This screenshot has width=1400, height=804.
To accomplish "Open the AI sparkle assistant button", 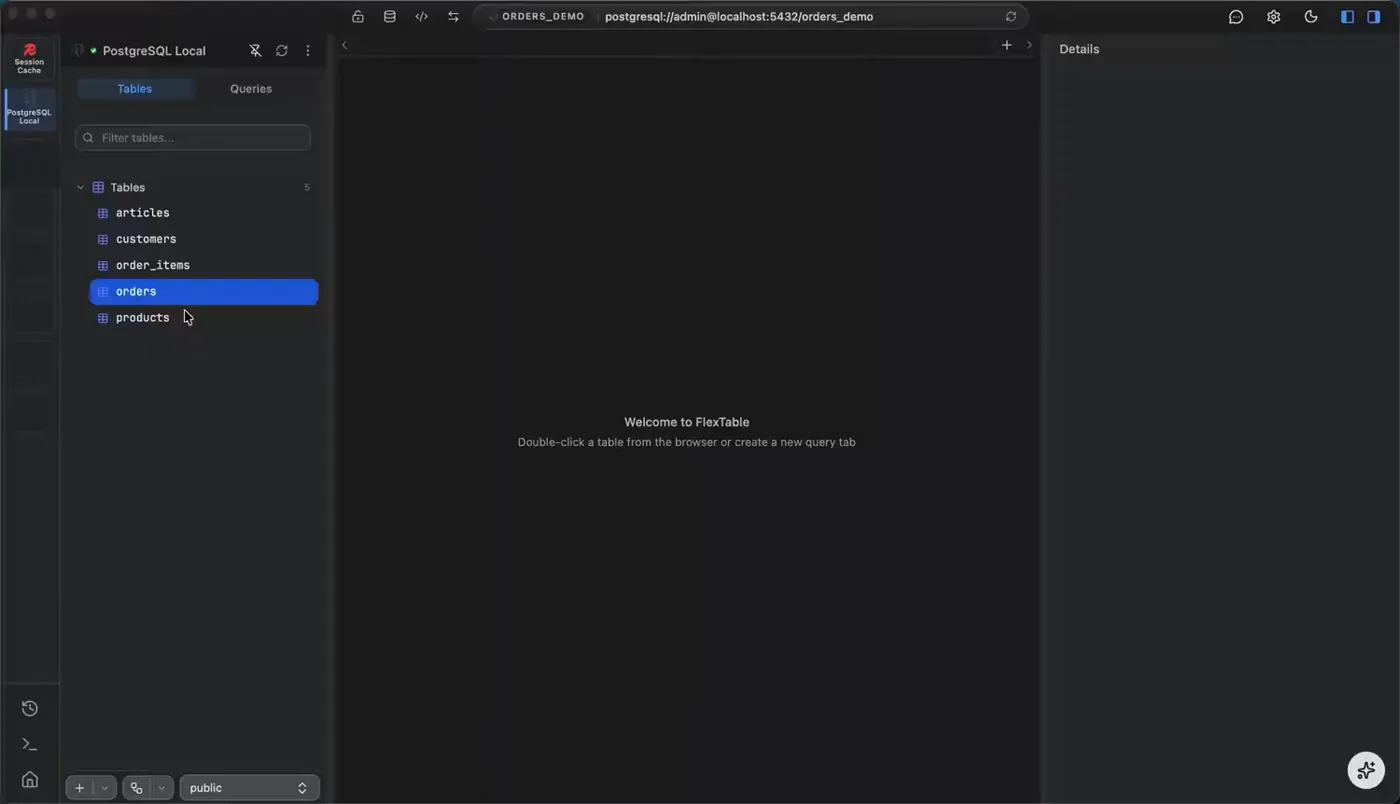I will pyautogui.click(x=1366, y=770).
